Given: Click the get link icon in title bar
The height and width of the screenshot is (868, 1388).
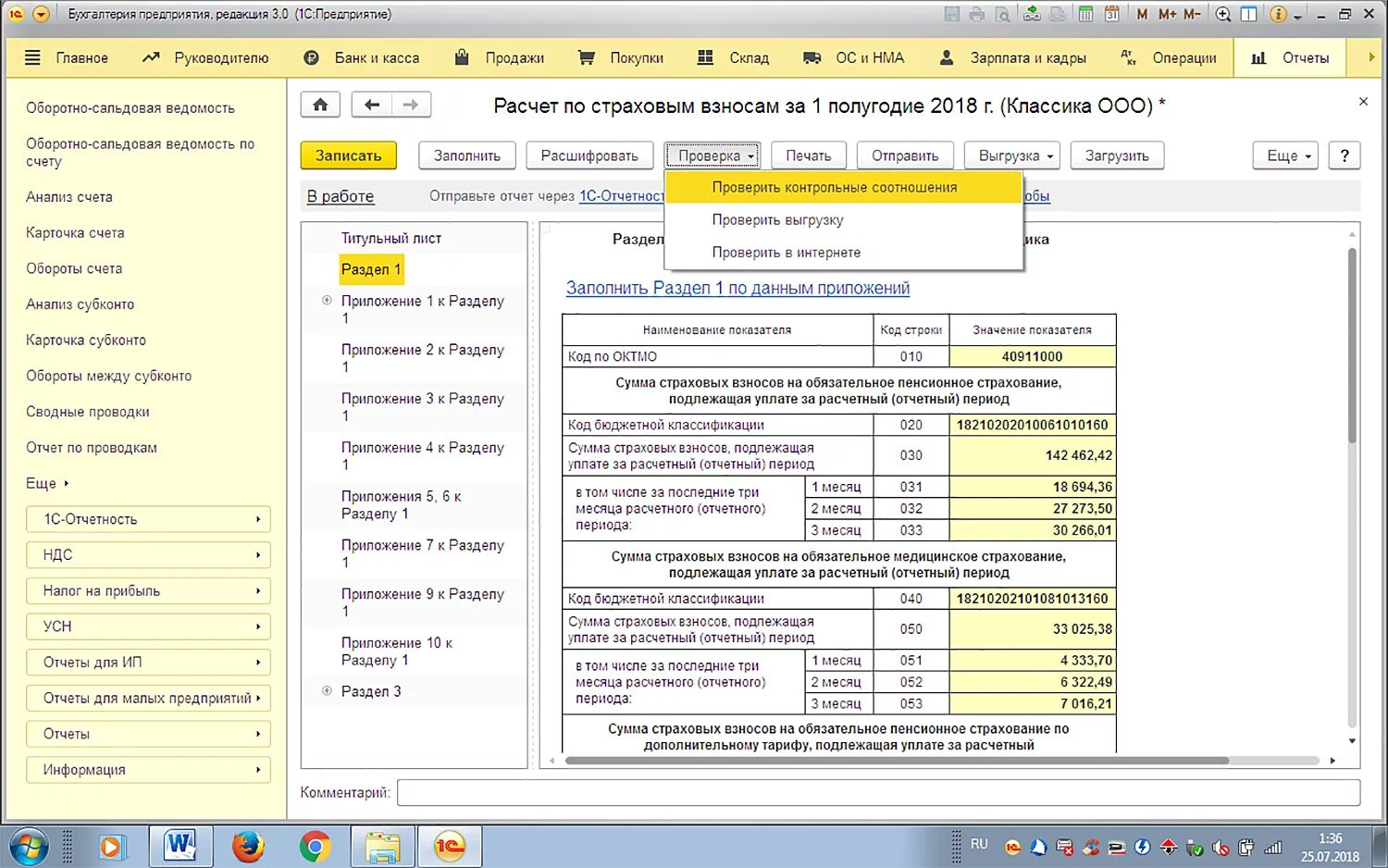Looking at the screenshot, I should point(1033,15).
